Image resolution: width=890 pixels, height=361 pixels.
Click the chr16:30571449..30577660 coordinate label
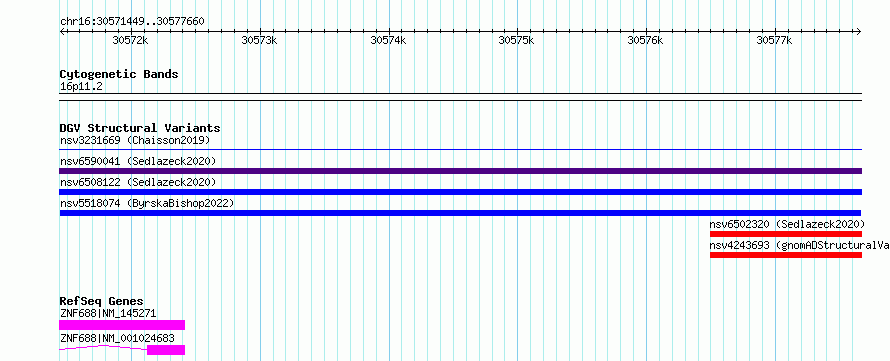coord(132,22)
